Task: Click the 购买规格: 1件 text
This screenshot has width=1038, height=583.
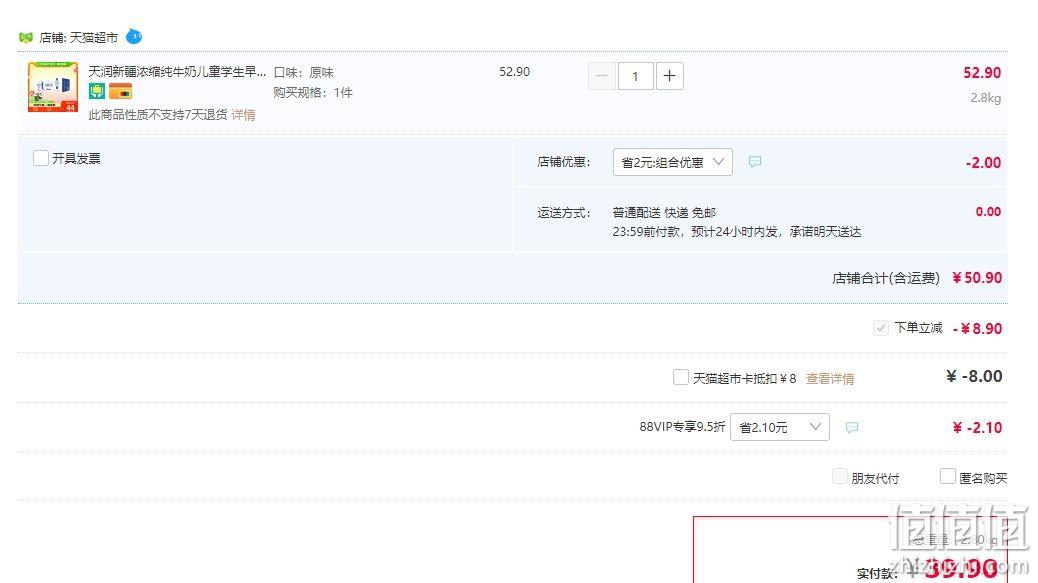Action: coord(313,93)
